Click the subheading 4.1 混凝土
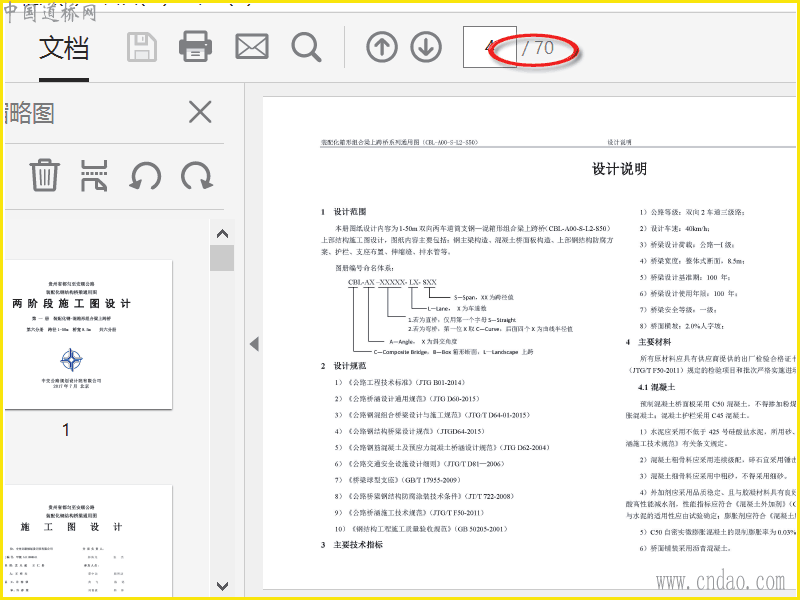 (x=657, y=387)
